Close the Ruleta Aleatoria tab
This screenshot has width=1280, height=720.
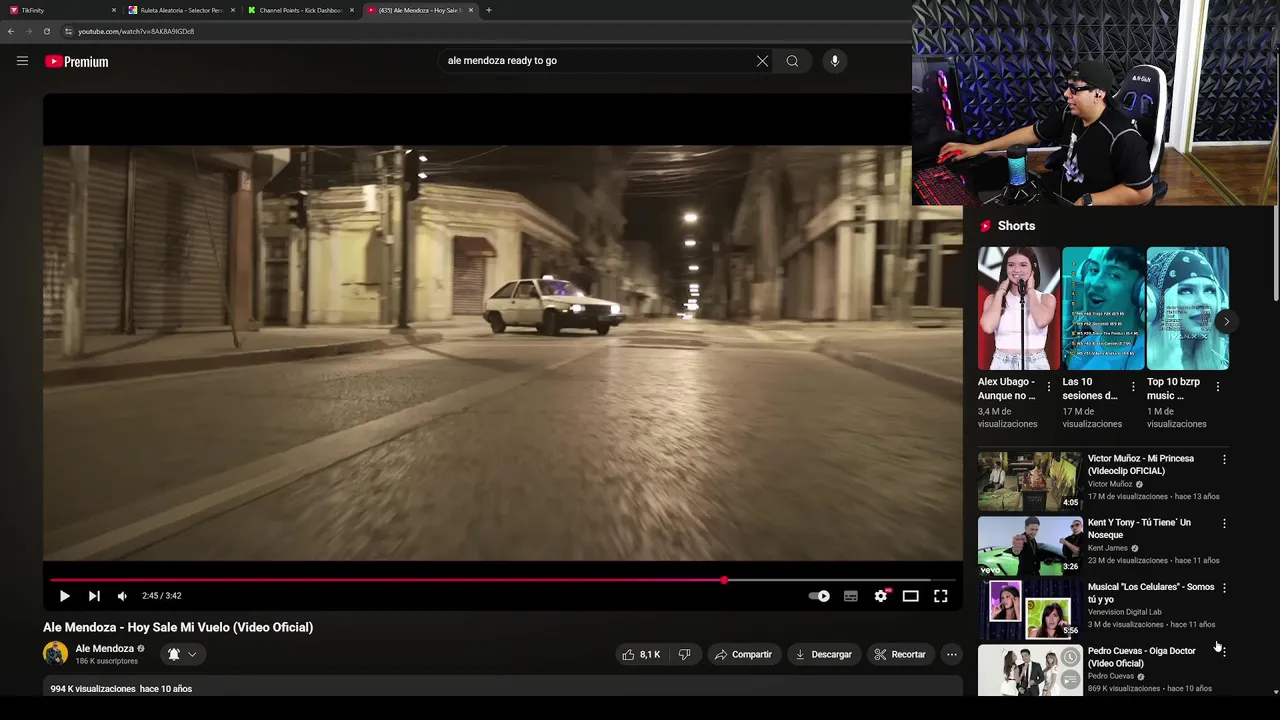coord(233,10)
